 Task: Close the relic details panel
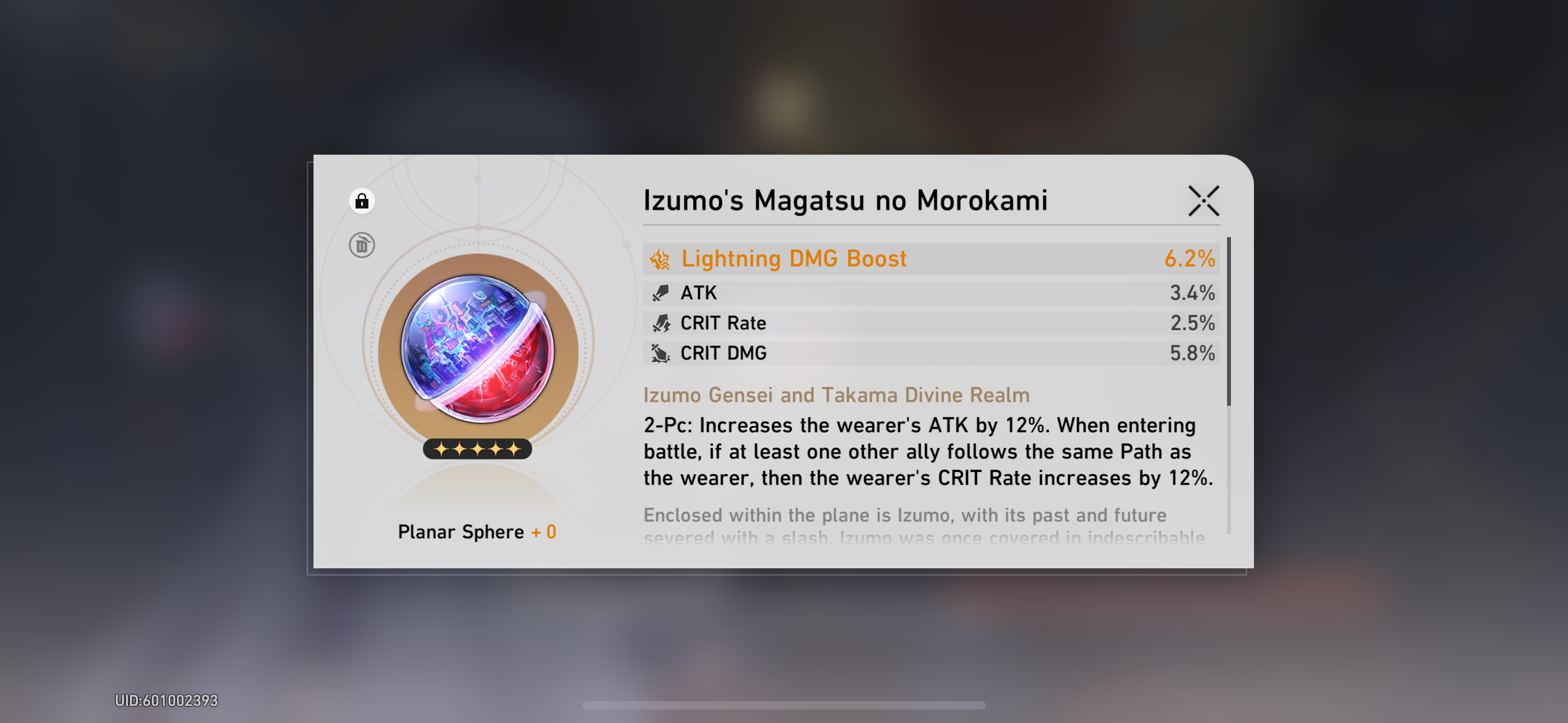pyautogui.click(x=1203, y=201)
